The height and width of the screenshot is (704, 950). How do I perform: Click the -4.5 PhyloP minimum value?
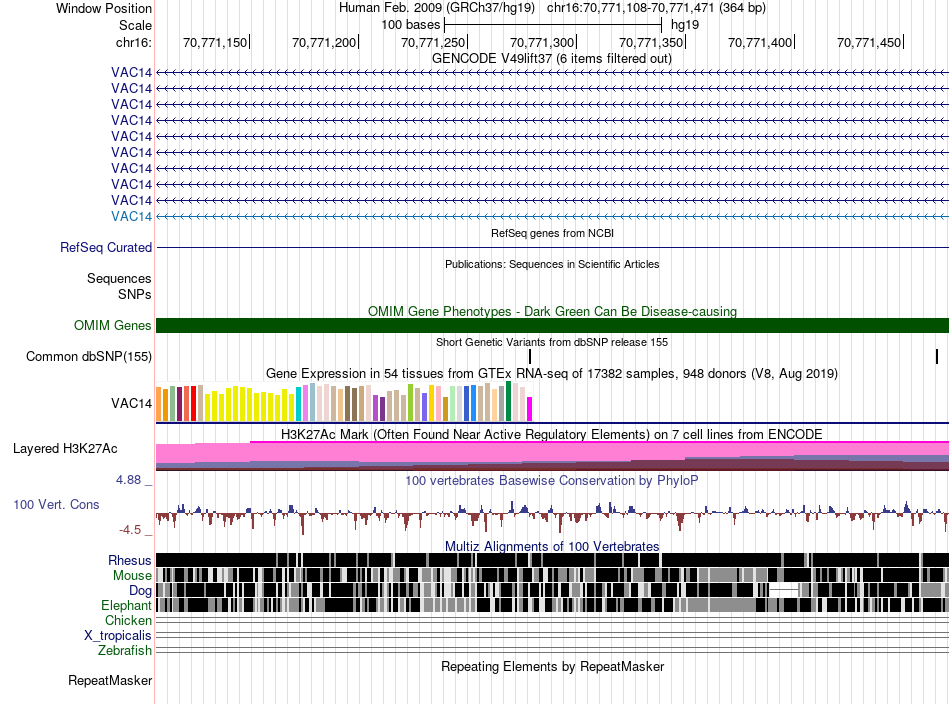130,530
